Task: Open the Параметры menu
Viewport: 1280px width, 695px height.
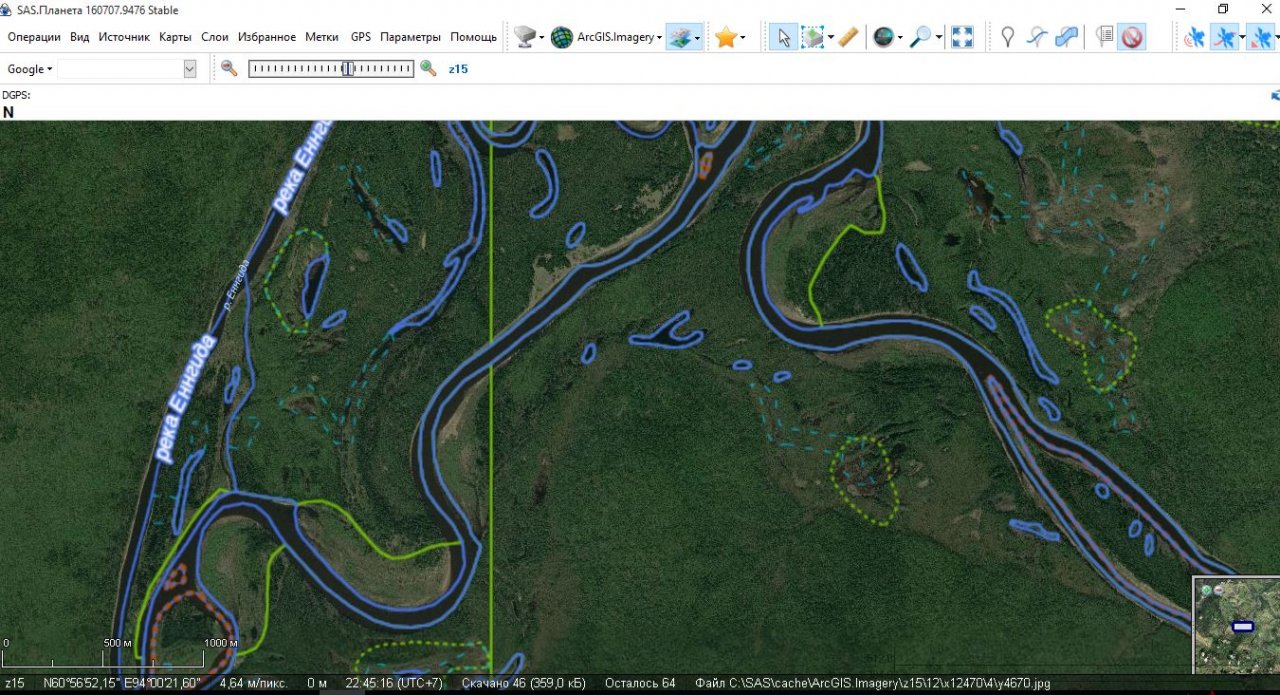Action: 410,37
